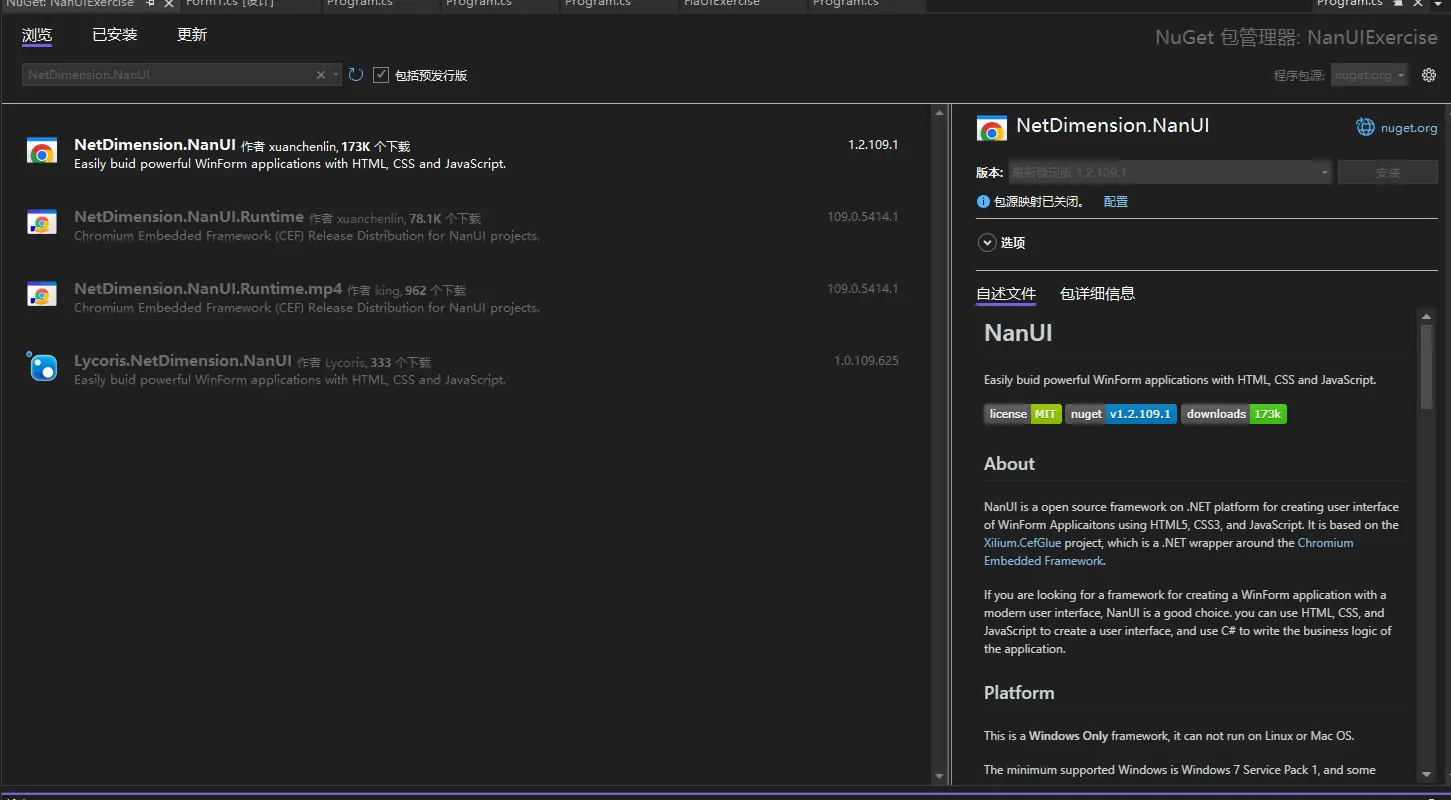Open the 程序包源 nuget.org dropdown
Image resolution: width=1451 pixels, height=800 pixels.
point(1369,75)
